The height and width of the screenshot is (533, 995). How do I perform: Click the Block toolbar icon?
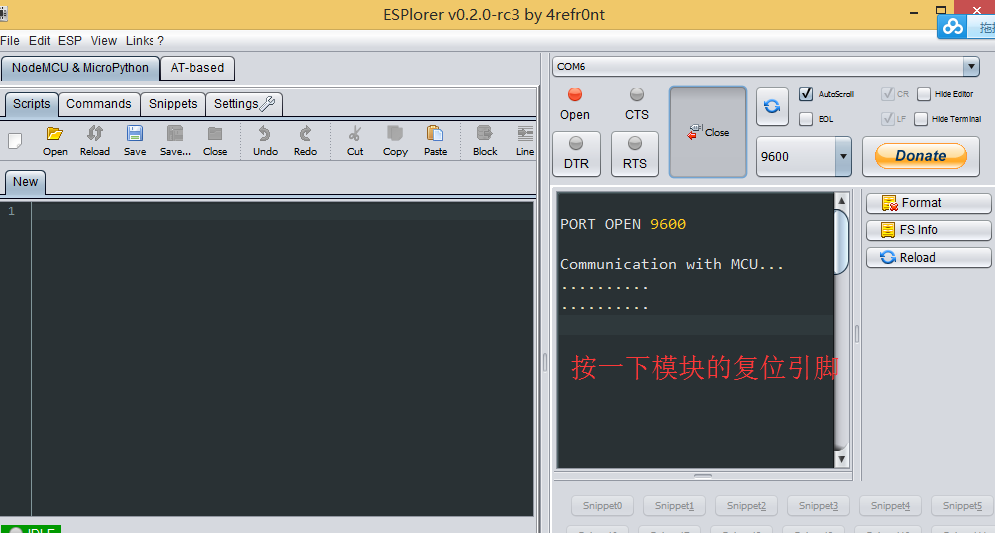[x=485, y=141]
